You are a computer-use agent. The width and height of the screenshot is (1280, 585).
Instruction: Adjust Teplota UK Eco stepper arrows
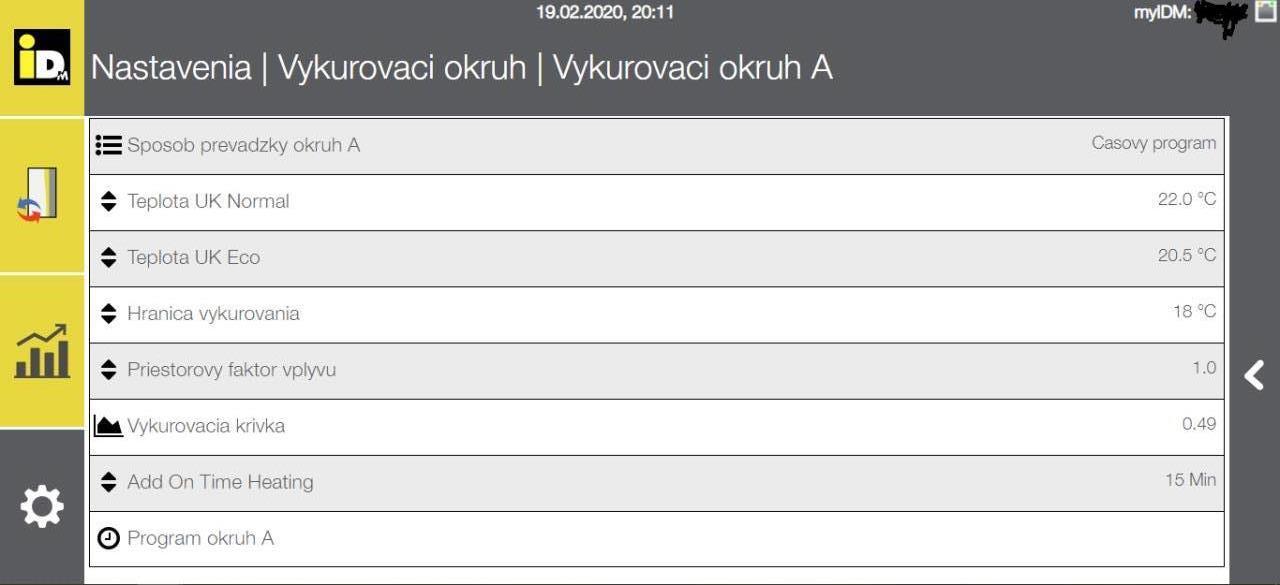click(109, 257)
